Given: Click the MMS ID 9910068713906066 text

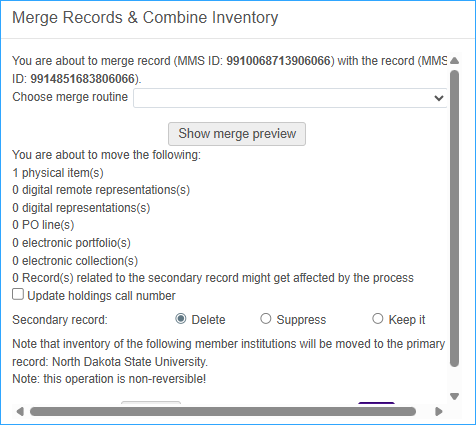Looking at the screenshot, I should point(278,61).
